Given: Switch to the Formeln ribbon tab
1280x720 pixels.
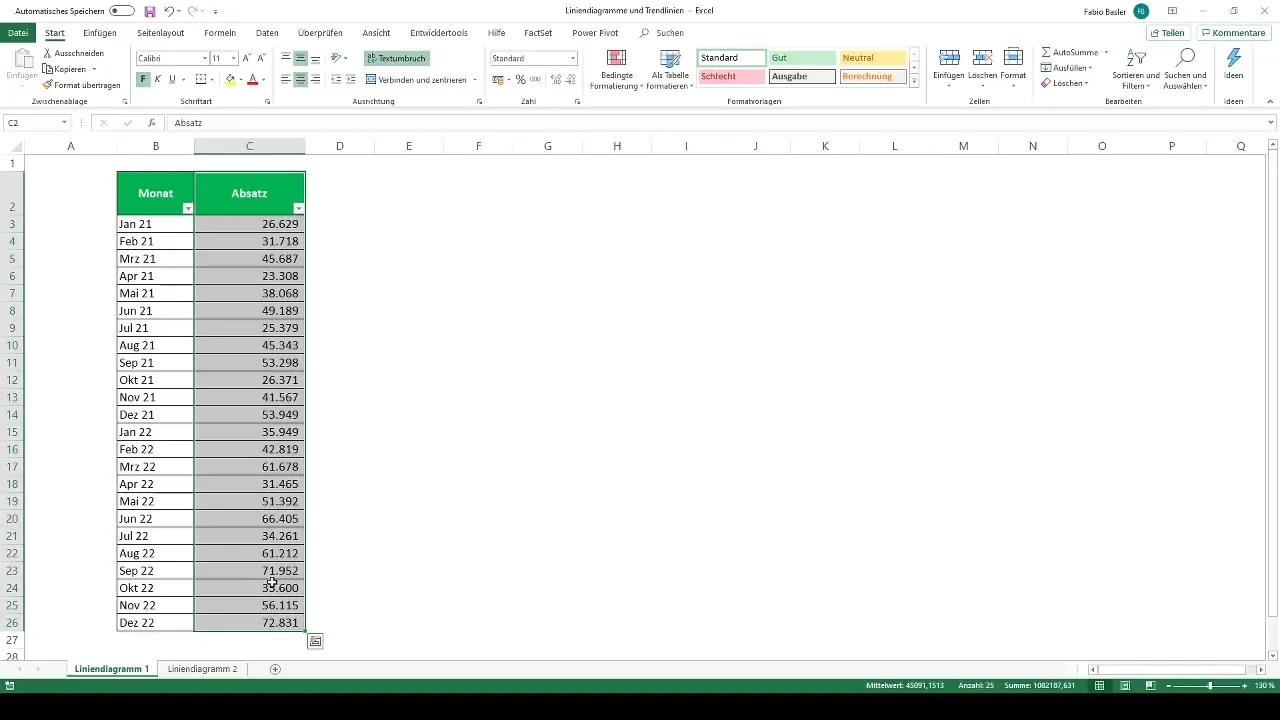Looking at the screenshot, I should (x=220, y=33).
